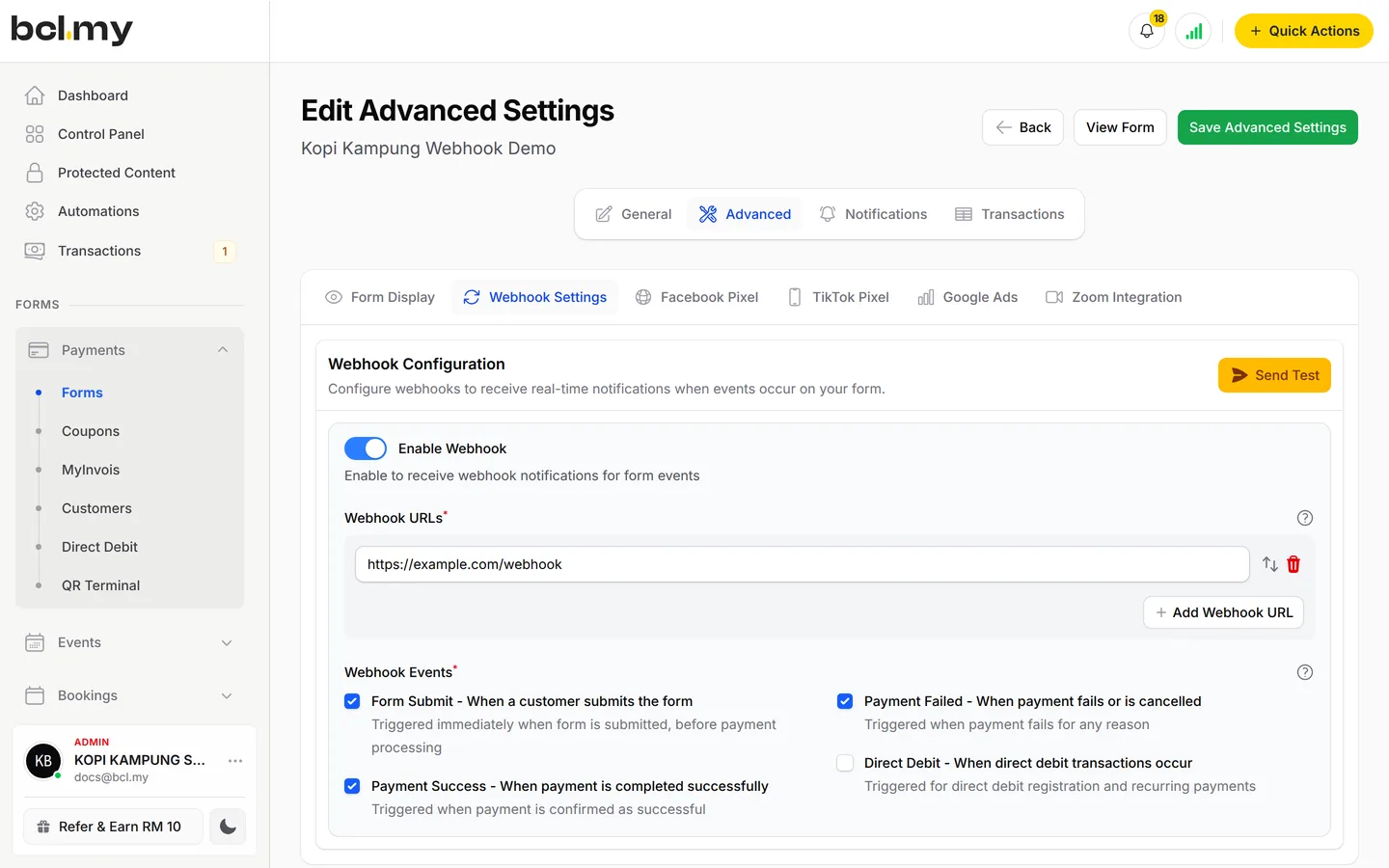Open the notifications bell icon
The height and width of the screenshot is (868, 1389).
(1147, 31)
